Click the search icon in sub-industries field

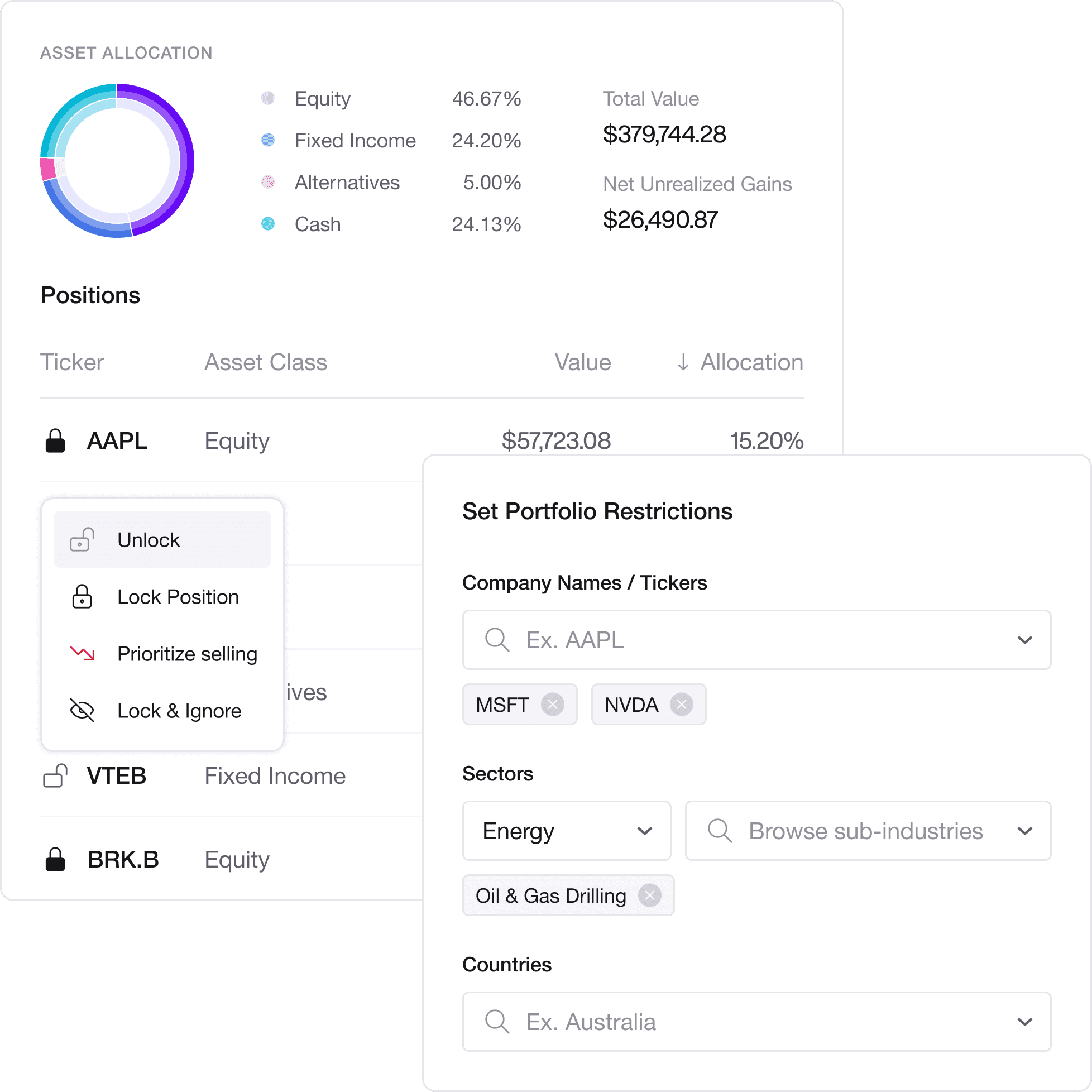coord(720,831)
